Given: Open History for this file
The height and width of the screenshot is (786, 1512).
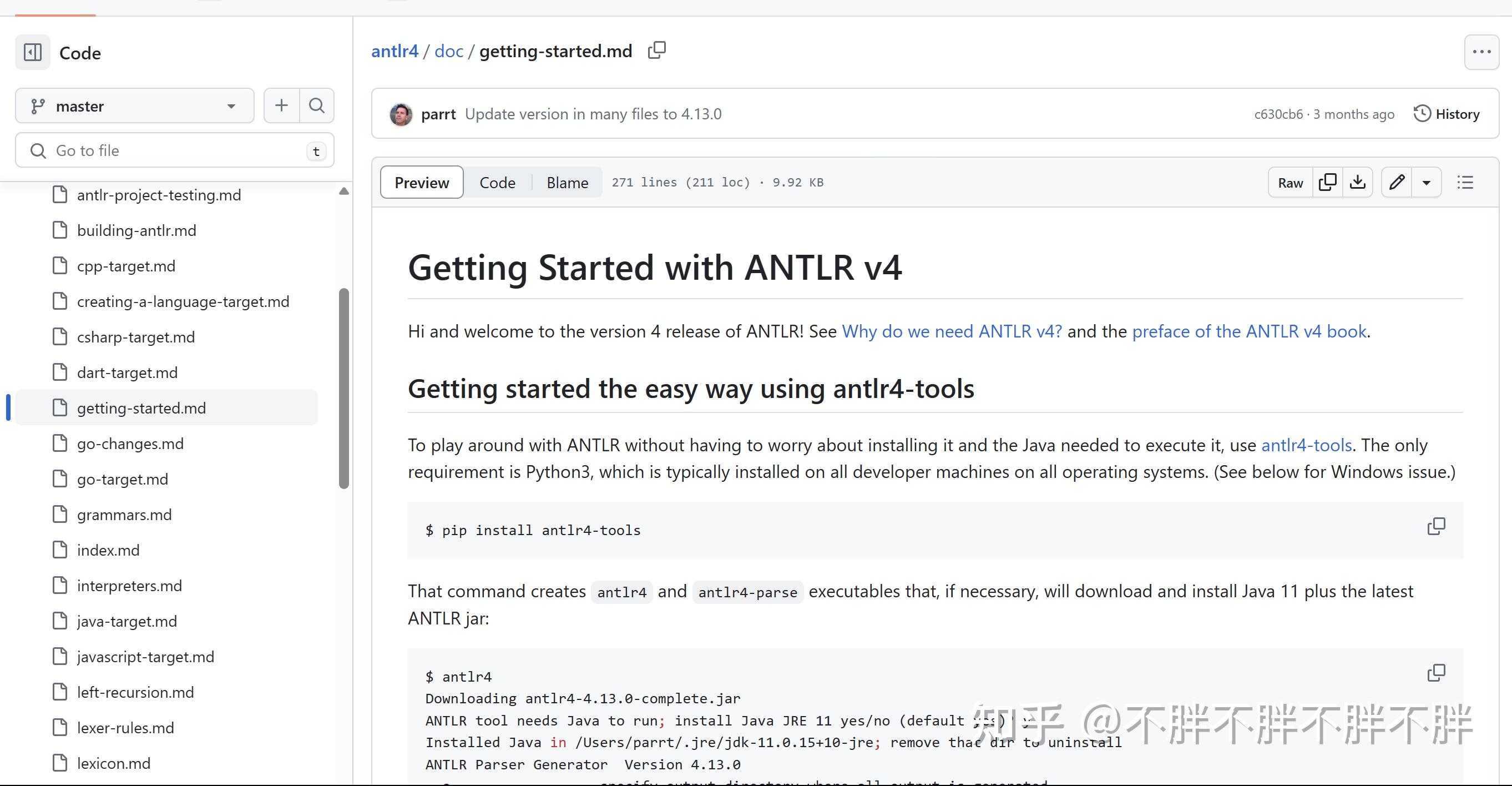Looking at the screenshot, I should 1447,114.
